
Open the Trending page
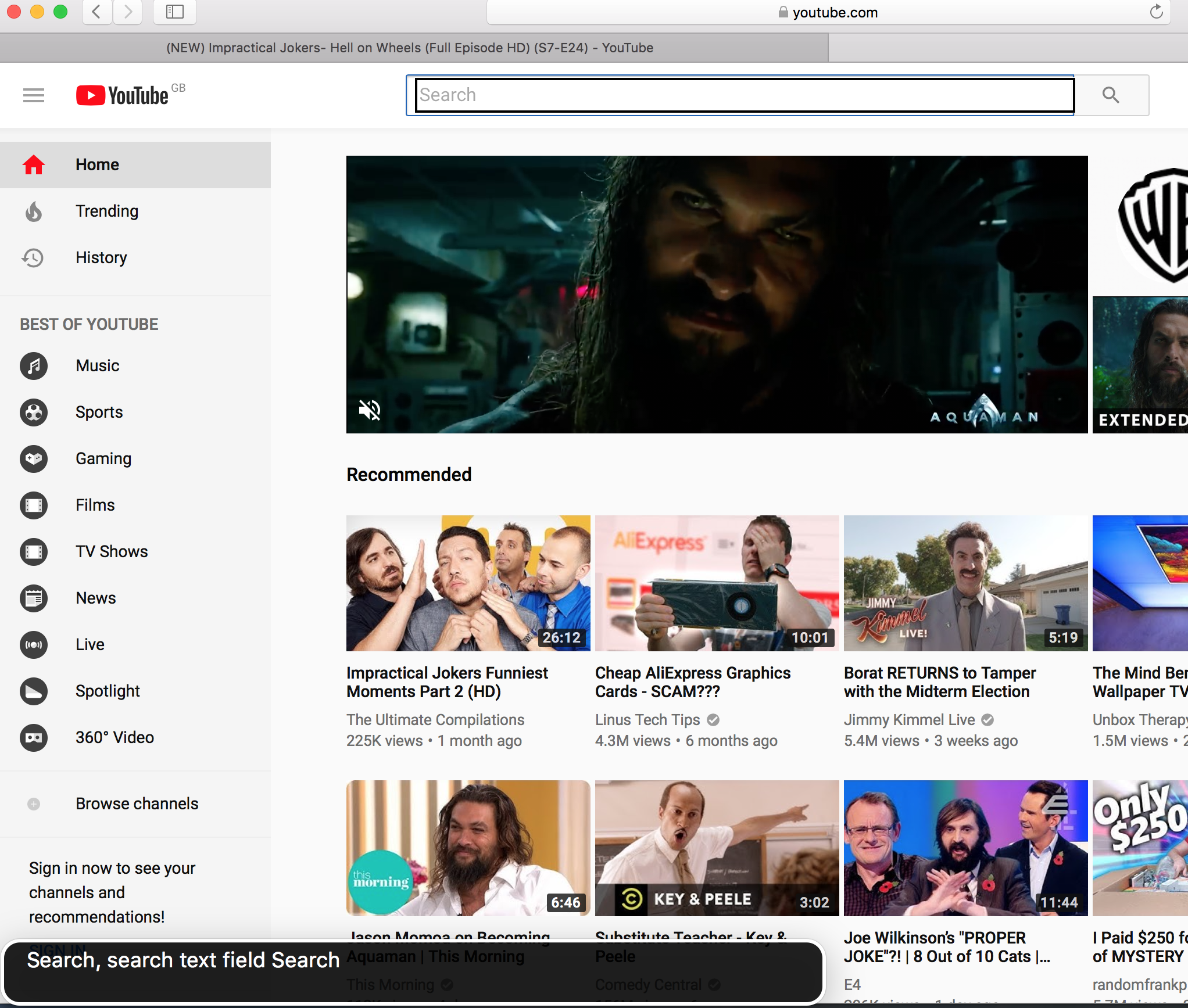pyautogui.click(x=135, y=211)
